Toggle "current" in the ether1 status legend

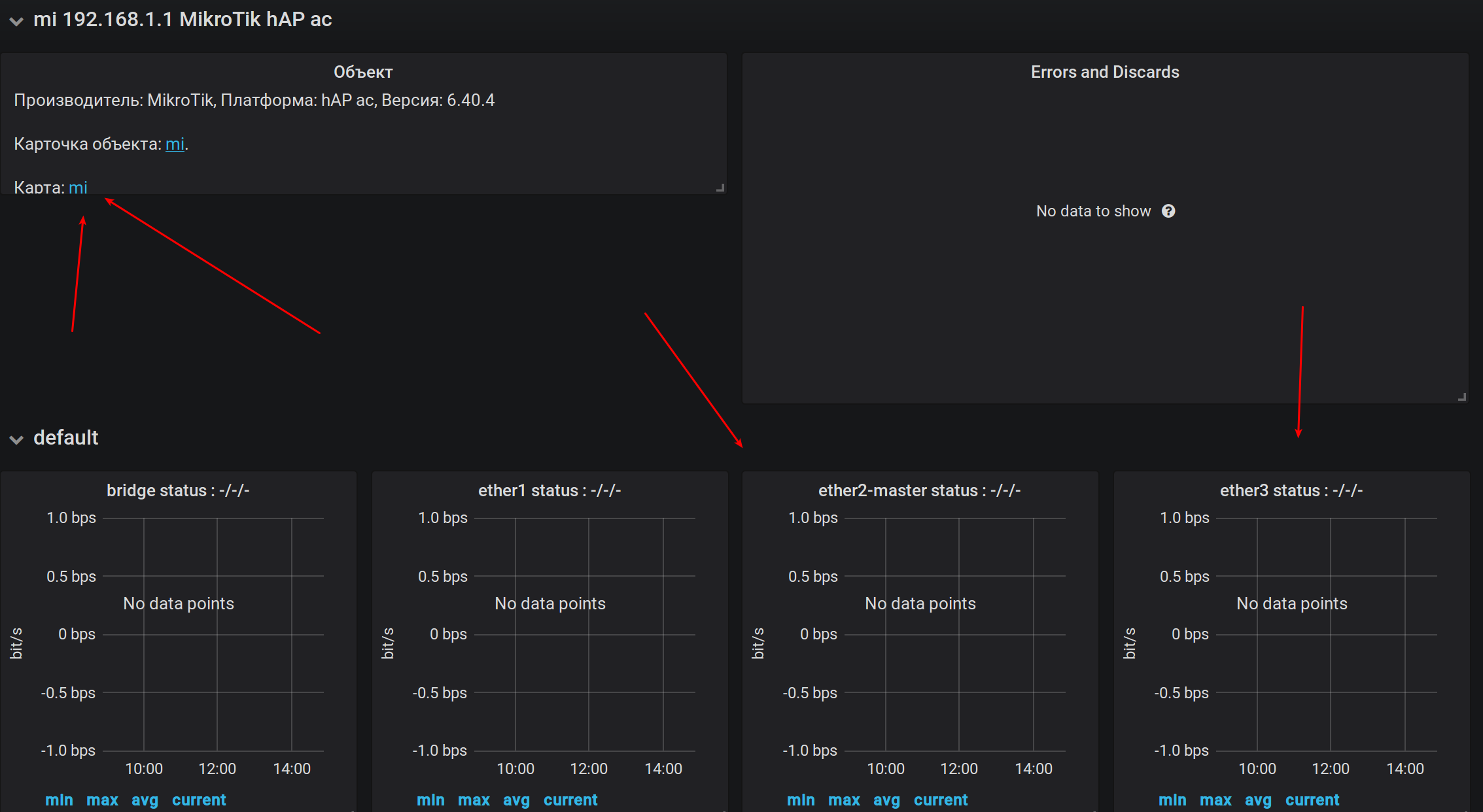coord(570,799)
